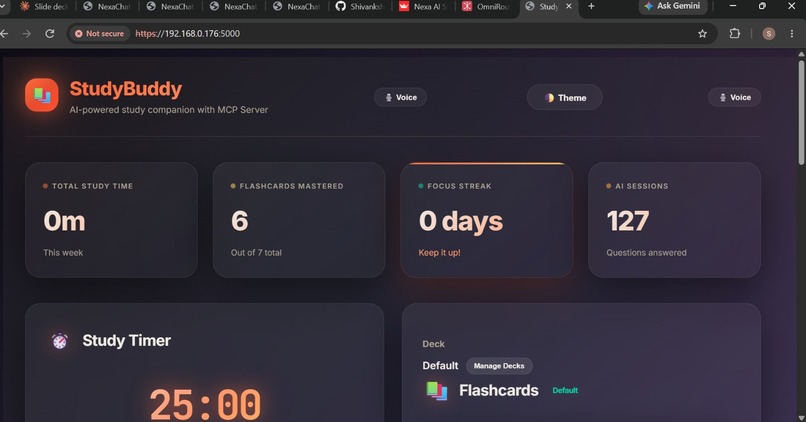Viewport: 806px width, 422px height.
Task: Click the Flashcards stacked cards icon
Action: point(436,391)
